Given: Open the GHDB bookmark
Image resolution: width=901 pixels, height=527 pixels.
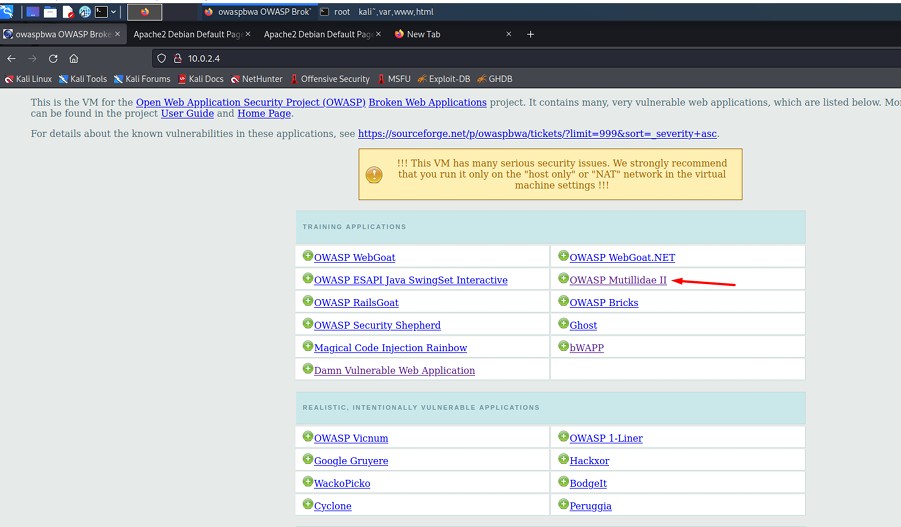Looking at the screenshot, I should point(494,79).
